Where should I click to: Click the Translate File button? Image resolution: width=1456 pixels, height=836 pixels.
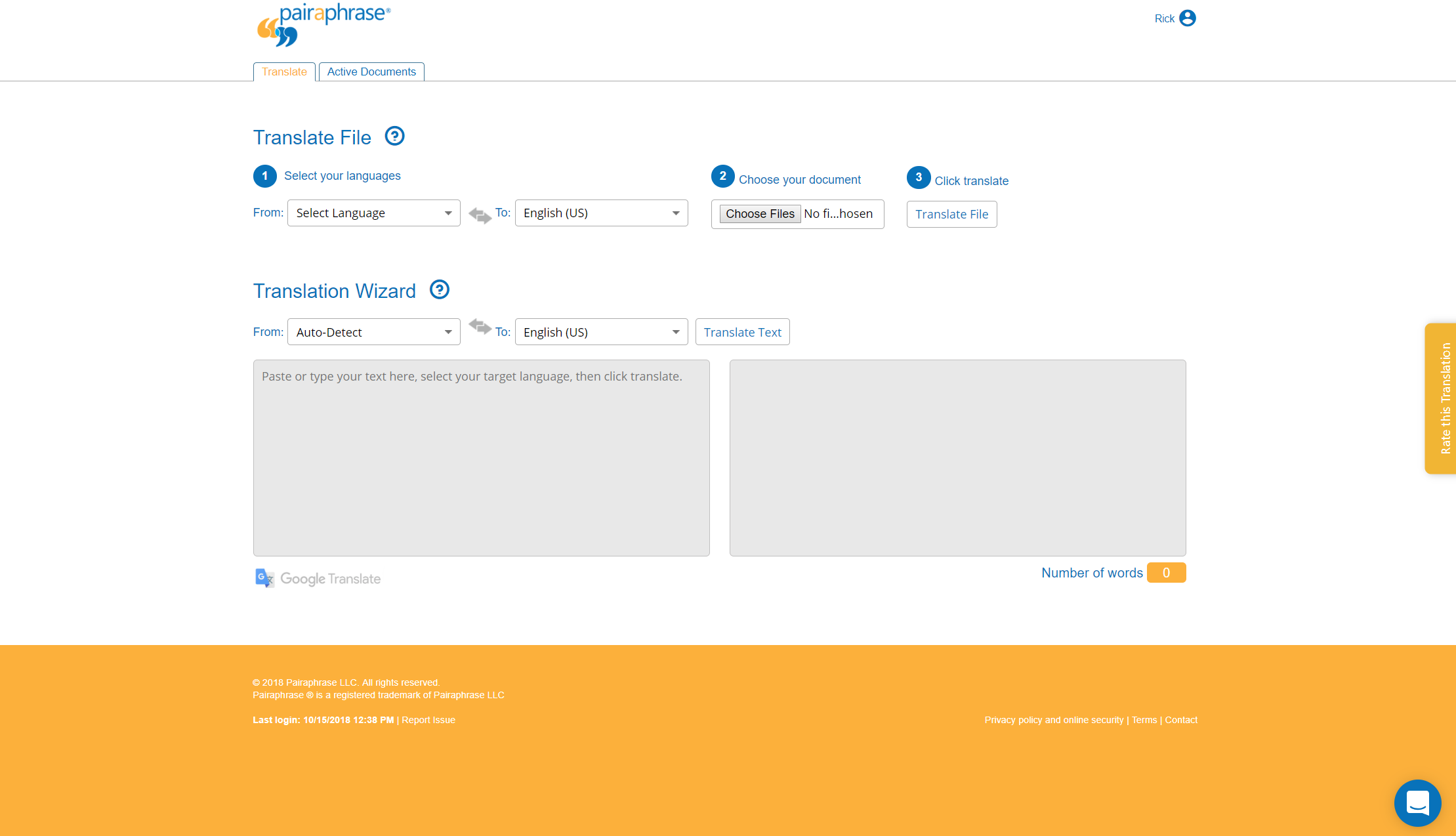tap(952, 213)
